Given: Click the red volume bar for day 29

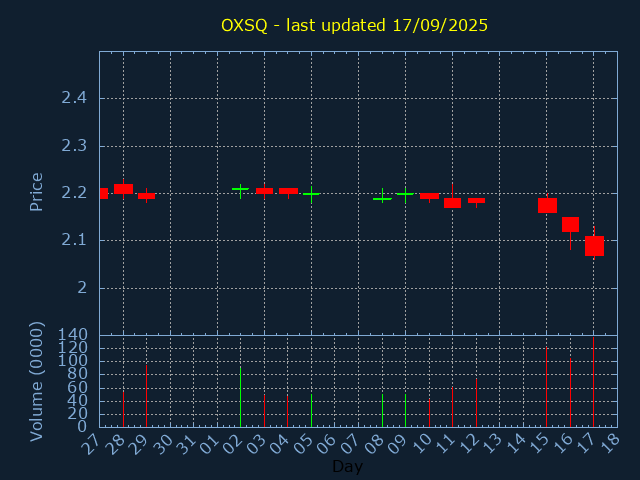Looking at the screenshot, I should [x=147, y=396].
